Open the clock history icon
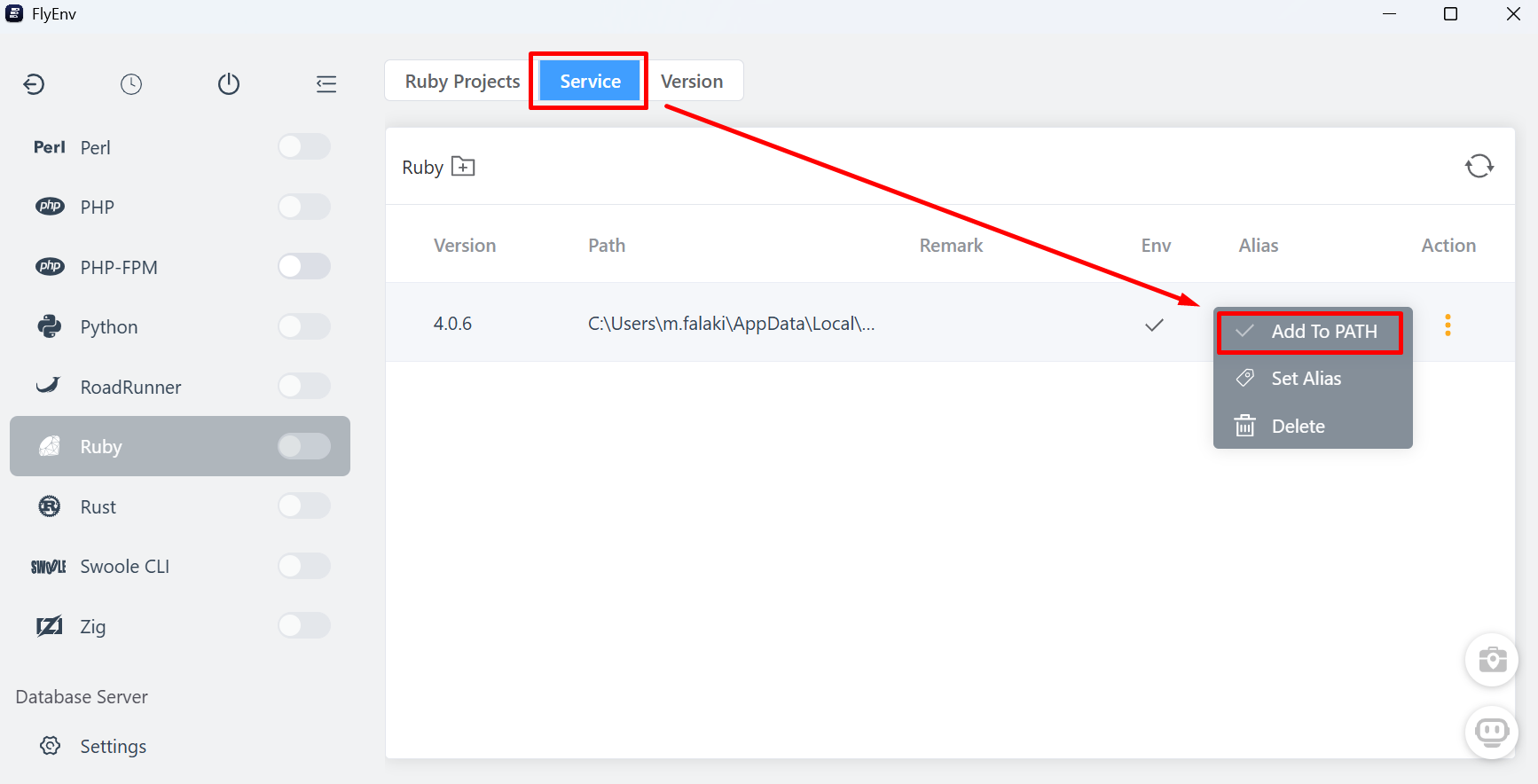This screenshot has width=1538, height=784. tap(131, 84)
